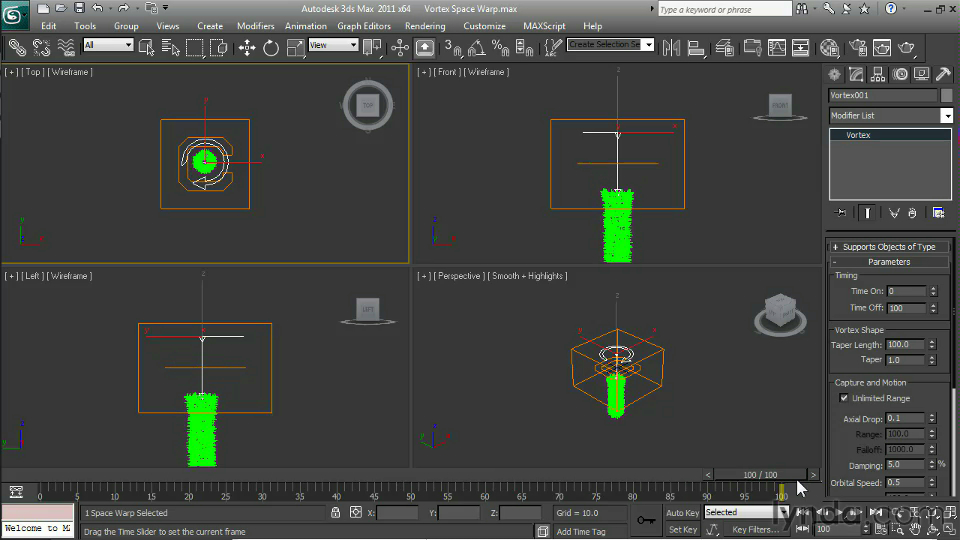Toggle Percent Snap
Screen dimensions: 960x540
click(500, 47)
